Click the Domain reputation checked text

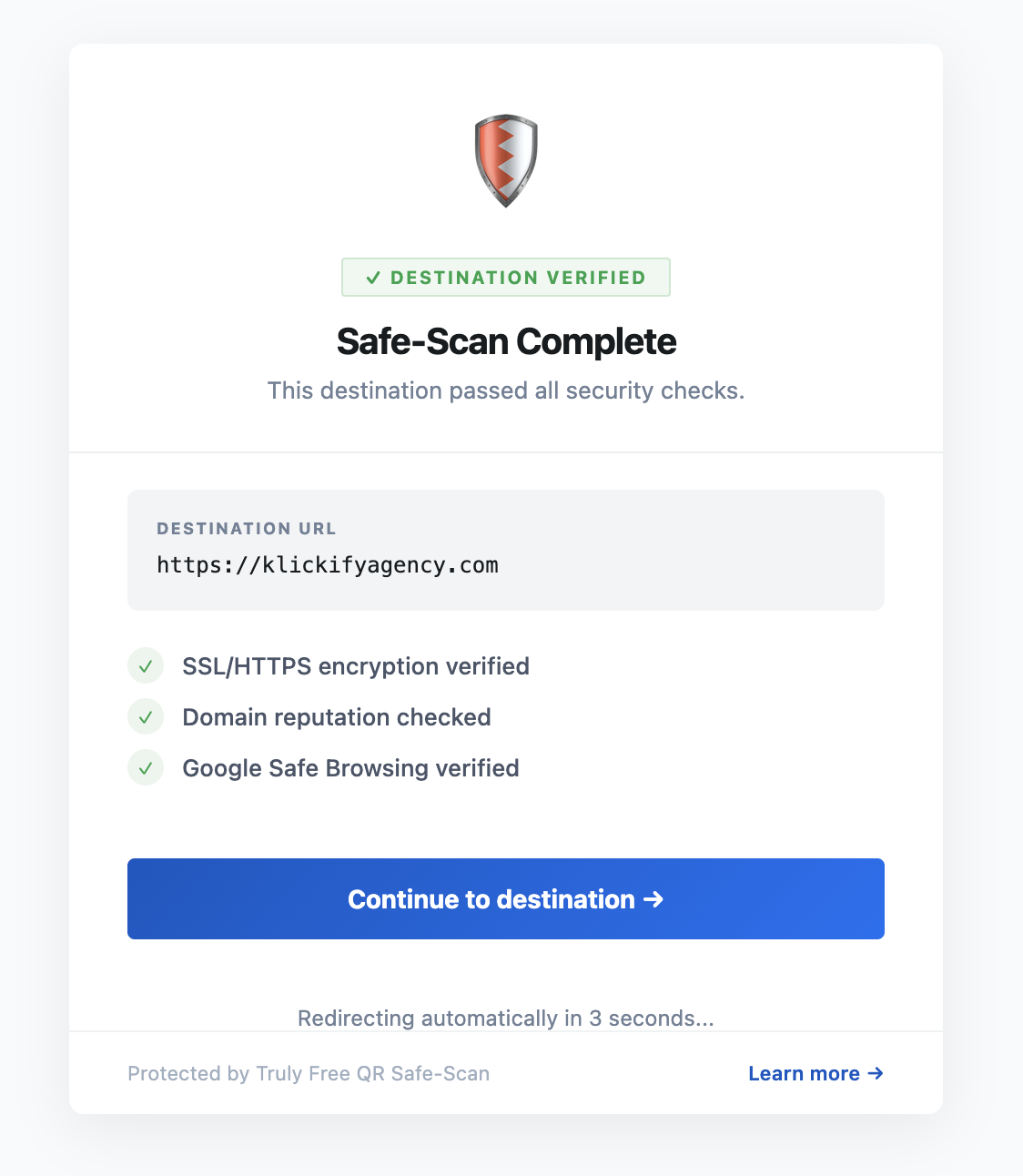(x=337, y=717)
